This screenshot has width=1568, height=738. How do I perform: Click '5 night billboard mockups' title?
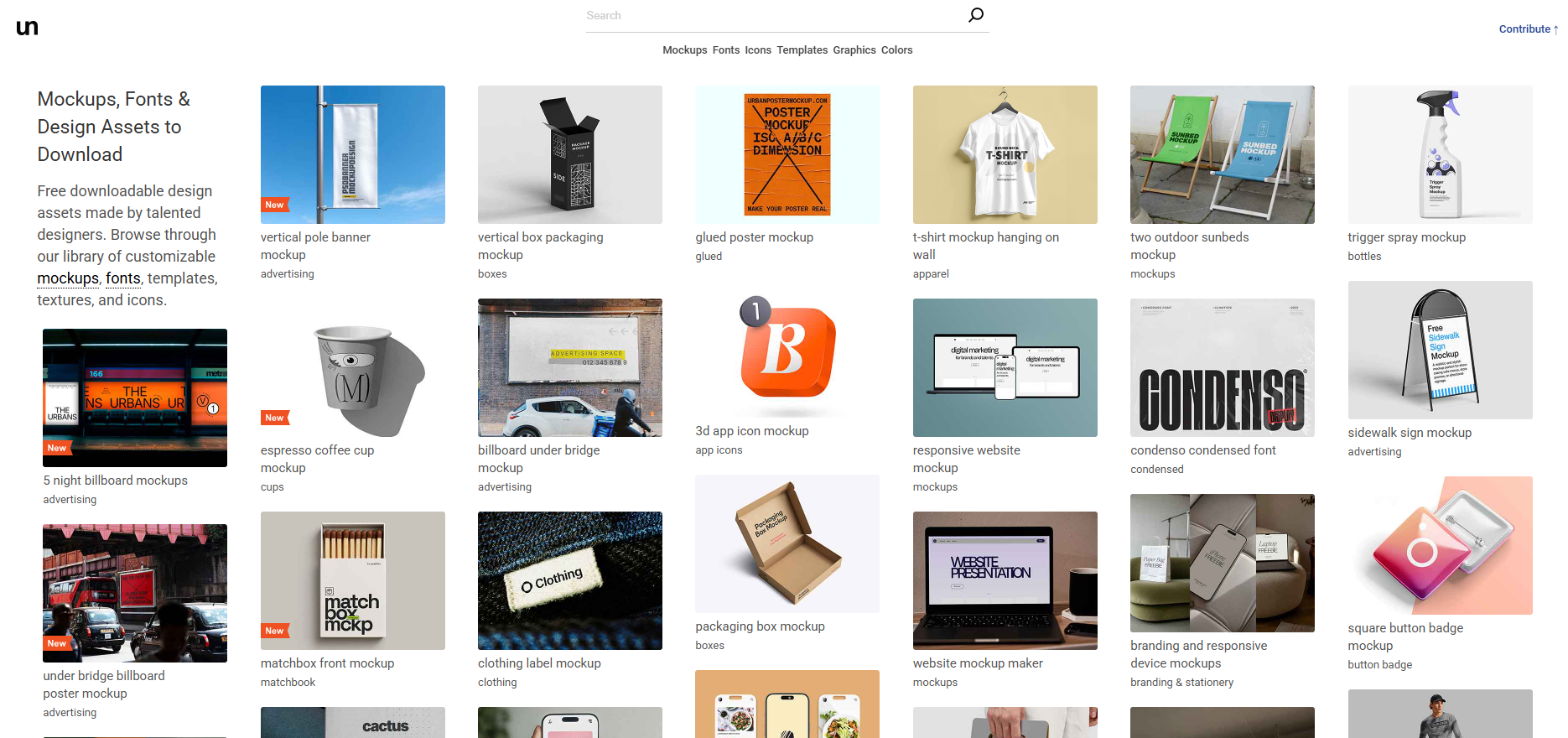[x=116, y=481]
